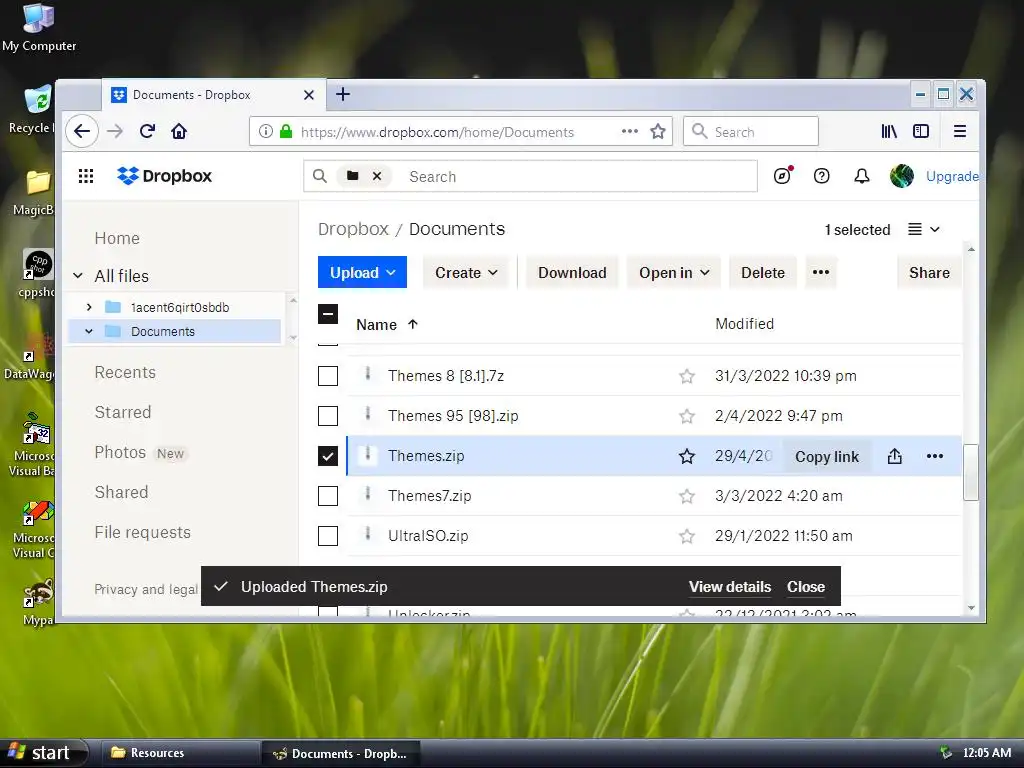Click the green padlock security icon
This screenshot has width=1024, height=768.
click(285, 131)
